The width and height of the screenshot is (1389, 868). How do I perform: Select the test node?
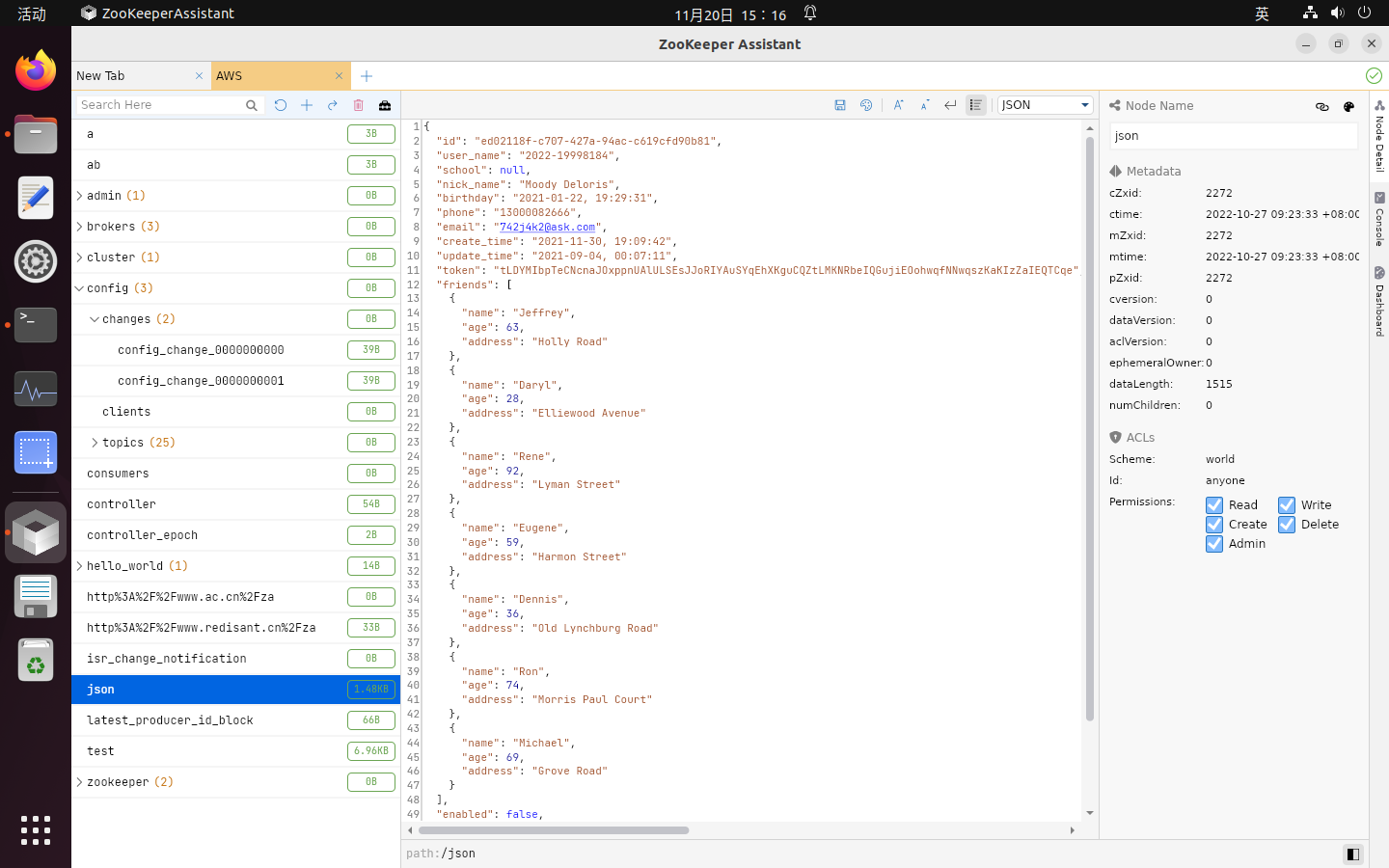pyautogui.click(x=235, y=751)
